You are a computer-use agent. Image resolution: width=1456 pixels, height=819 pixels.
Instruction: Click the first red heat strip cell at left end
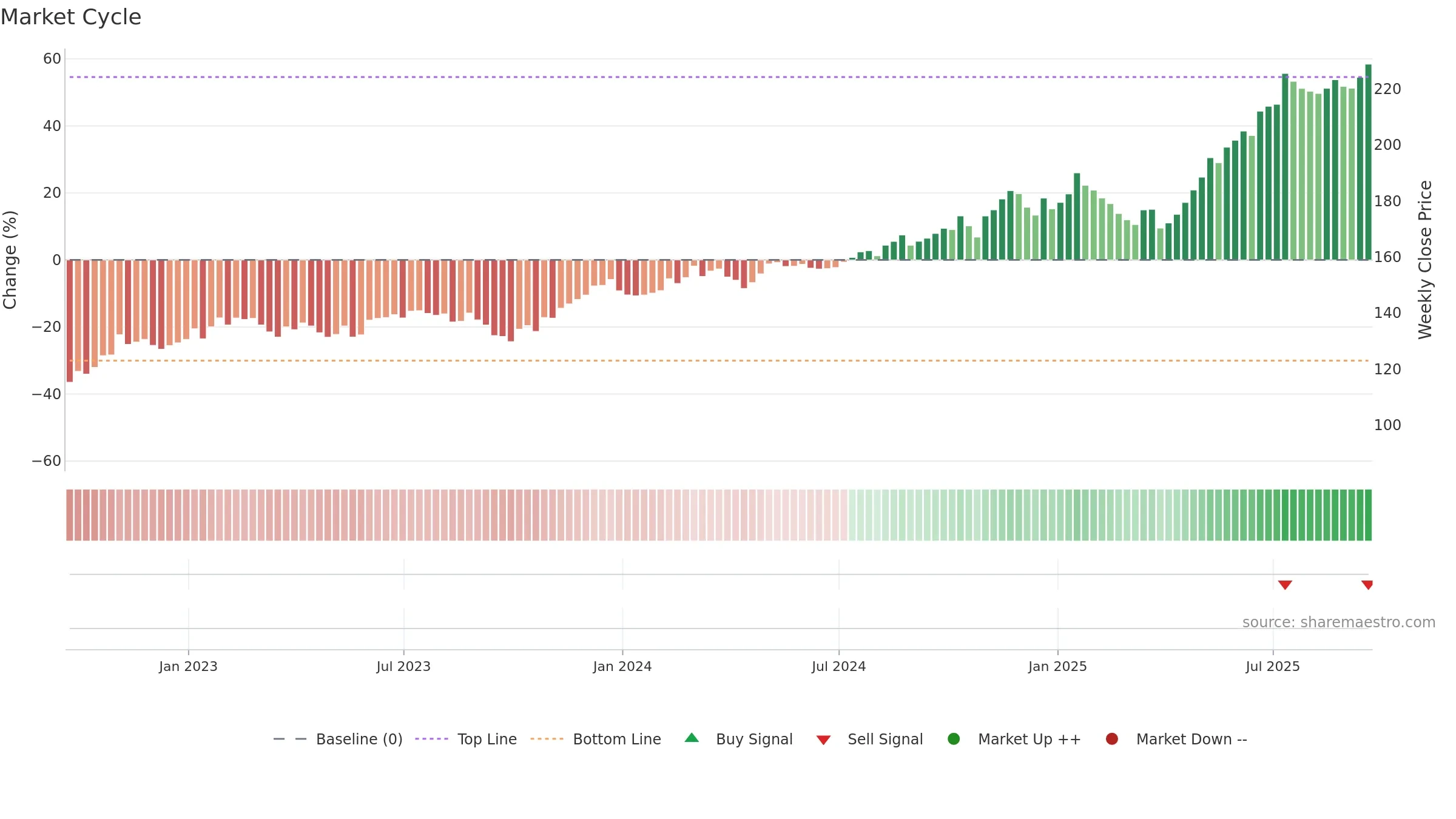70,515
